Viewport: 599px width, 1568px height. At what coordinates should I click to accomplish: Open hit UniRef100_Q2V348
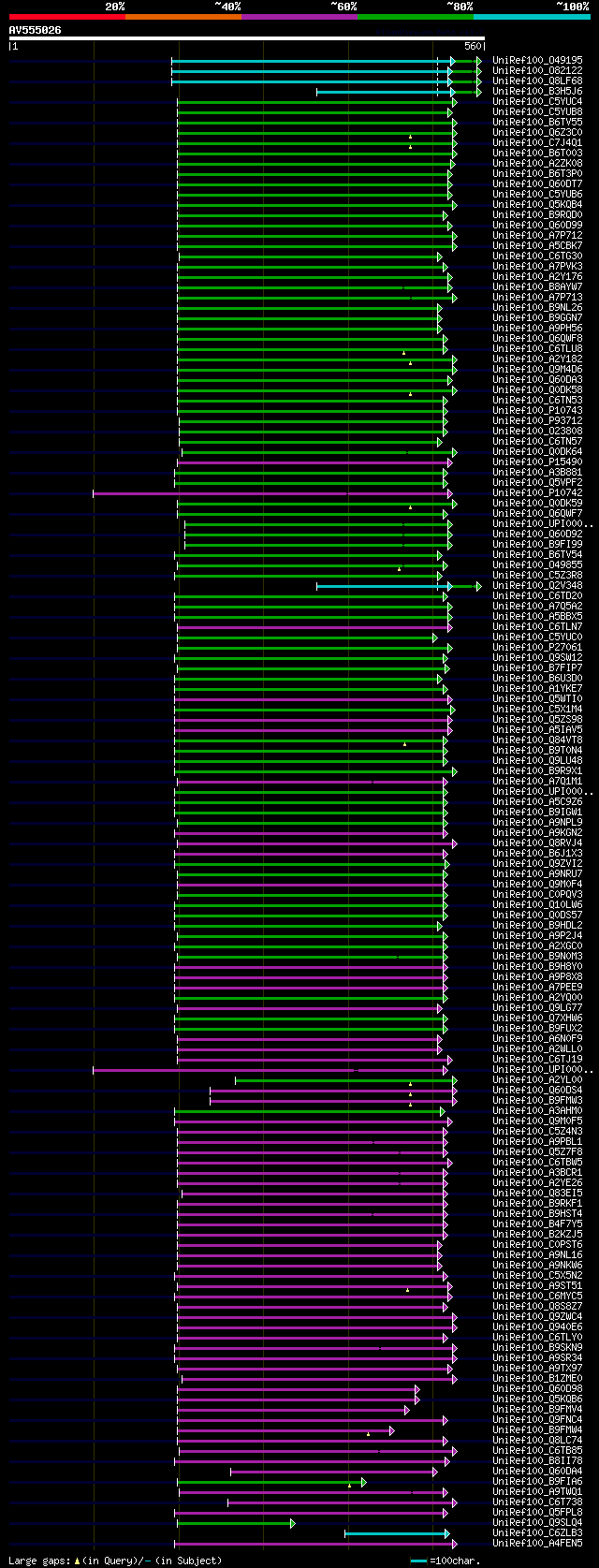[537, 586]
